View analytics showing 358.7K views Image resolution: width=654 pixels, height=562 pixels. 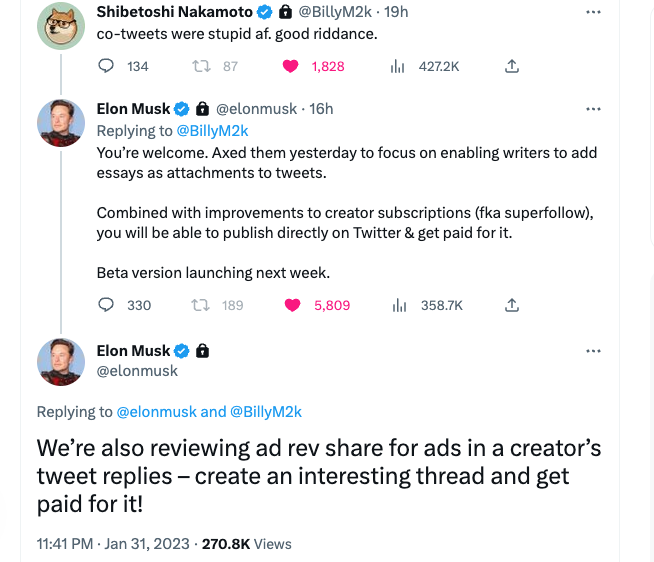tap(397, 305)
